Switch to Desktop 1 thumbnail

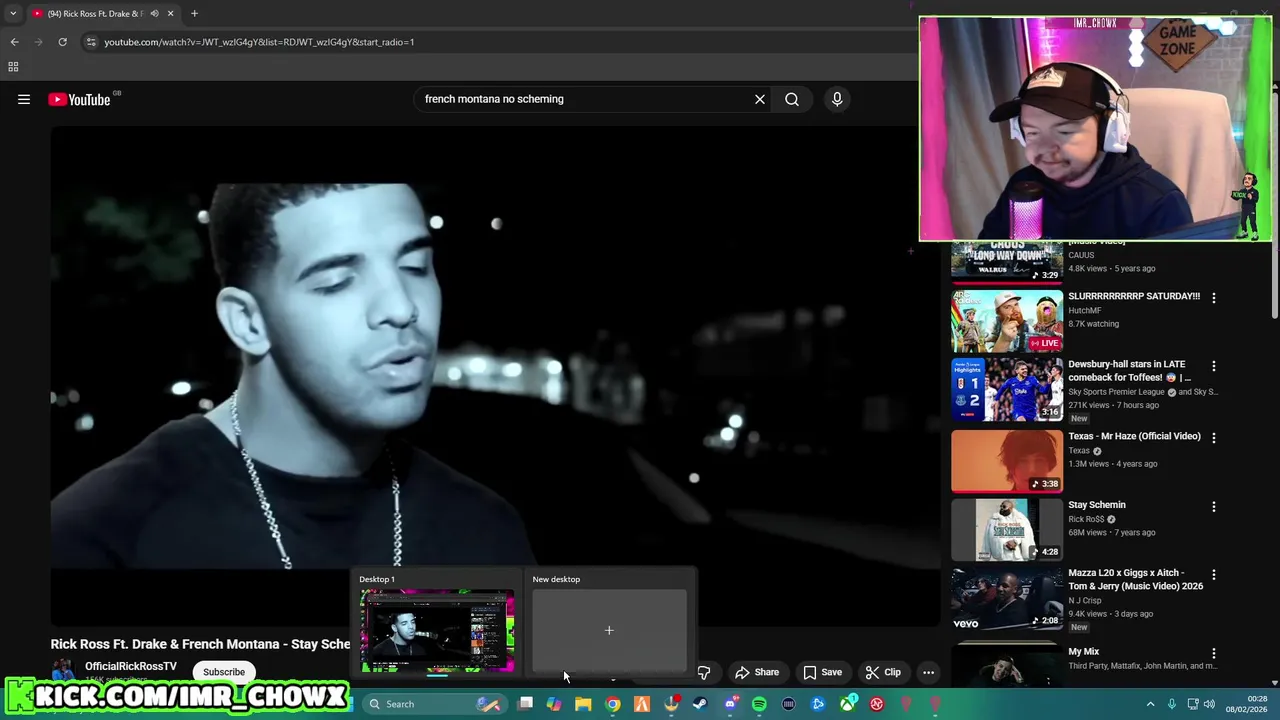coord(437,630)
